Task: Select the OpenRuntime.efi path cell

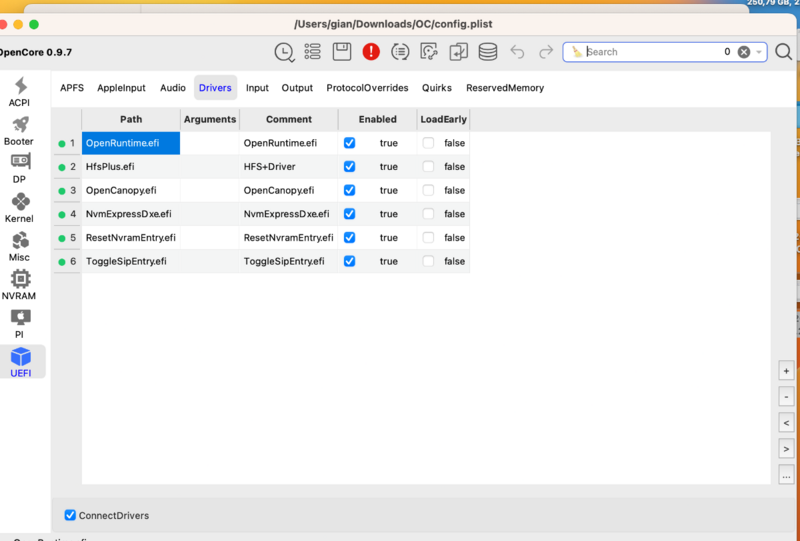Action: pyautogui.click(x=131, y=143)
